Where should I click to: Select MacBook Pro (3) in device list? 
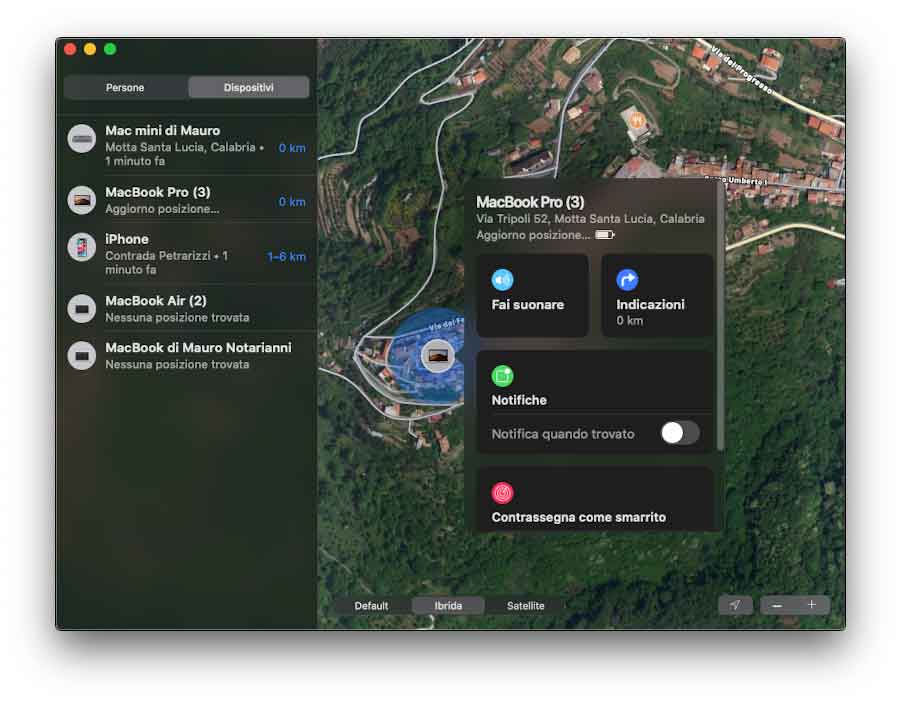pyautogui.click(x=187, y=199)
